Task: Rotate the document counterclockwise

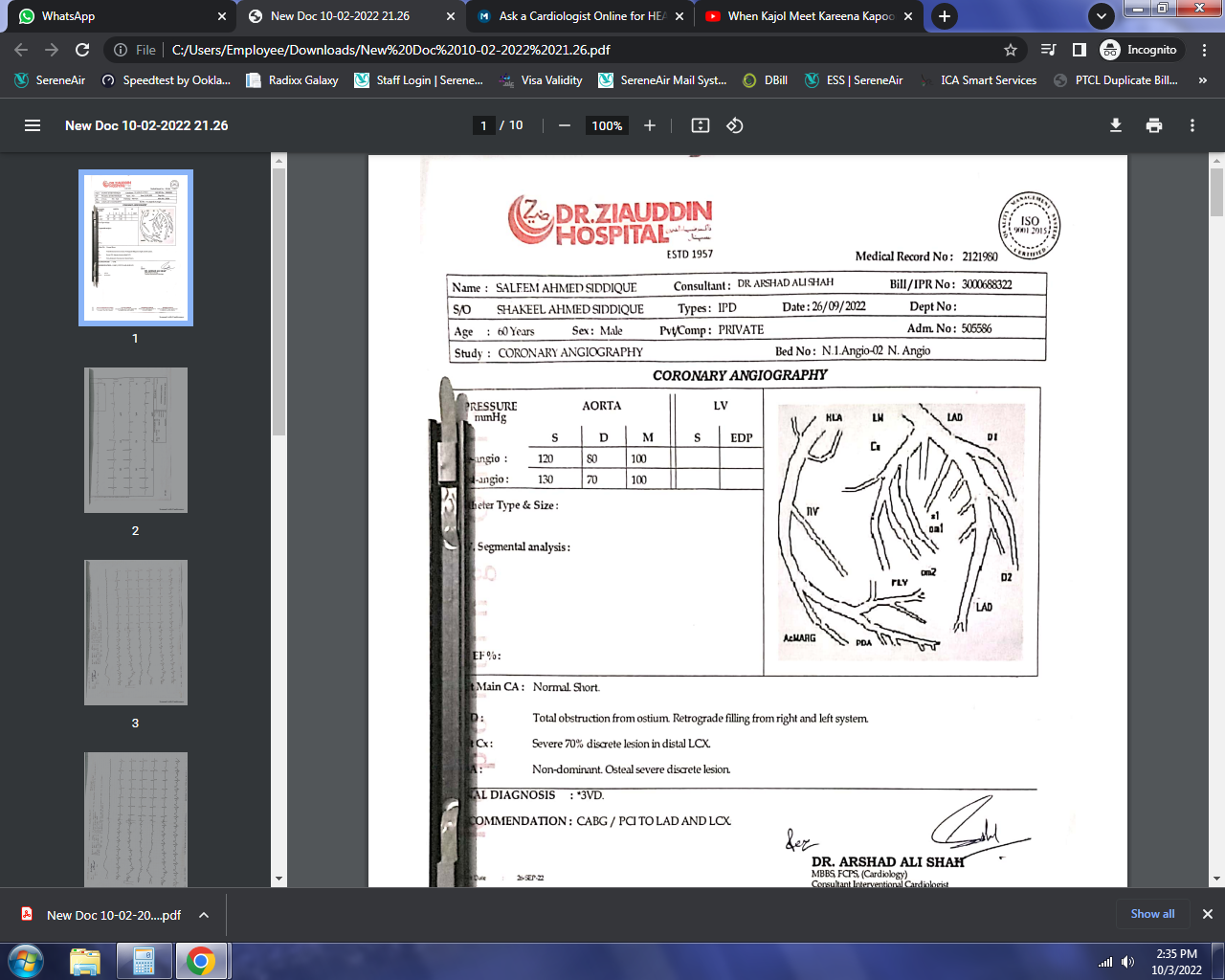Action: (x=735, y=125)
